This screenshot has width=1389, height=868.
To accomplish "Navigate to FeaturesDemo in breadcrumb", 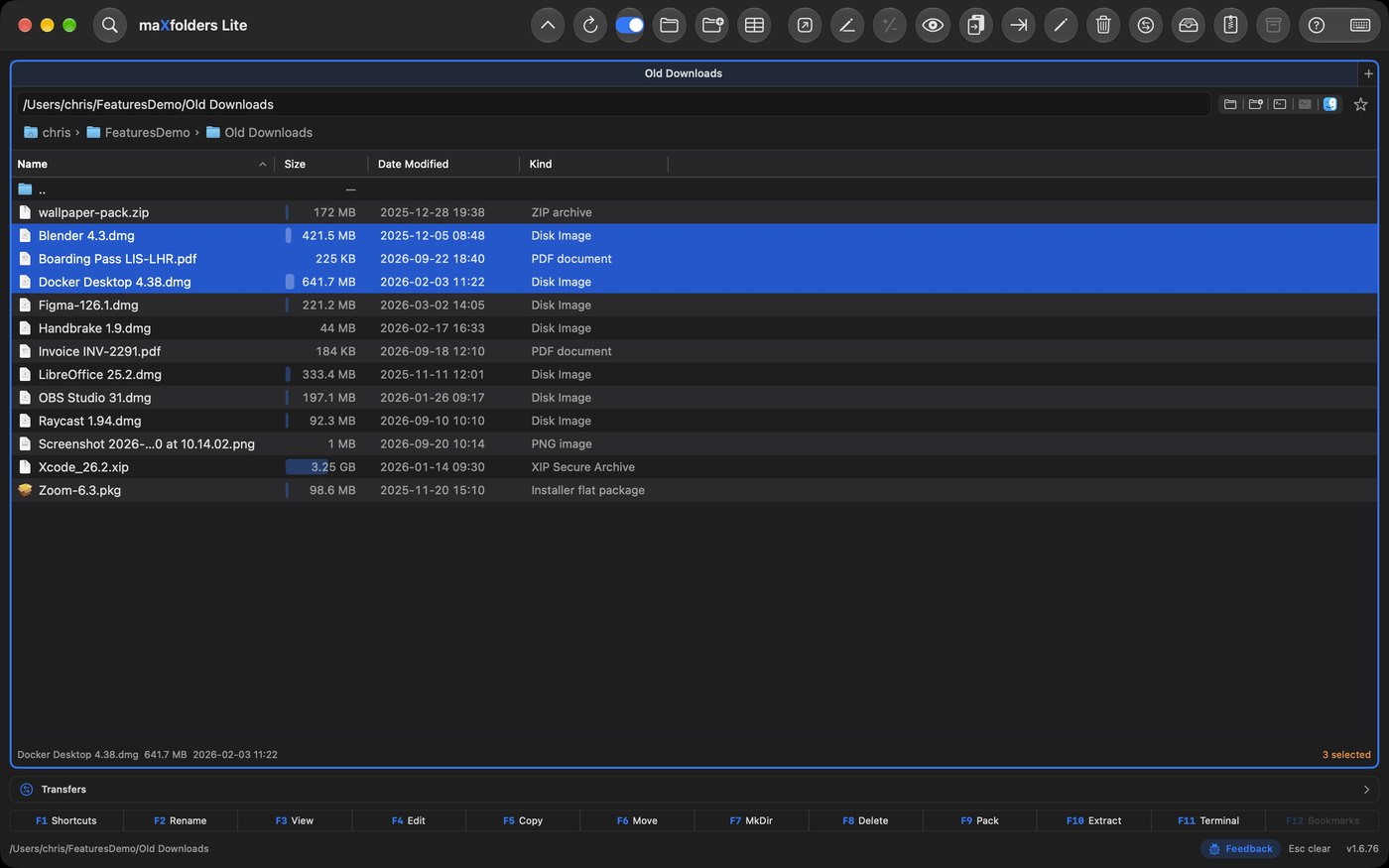I will tap(138, 132).
